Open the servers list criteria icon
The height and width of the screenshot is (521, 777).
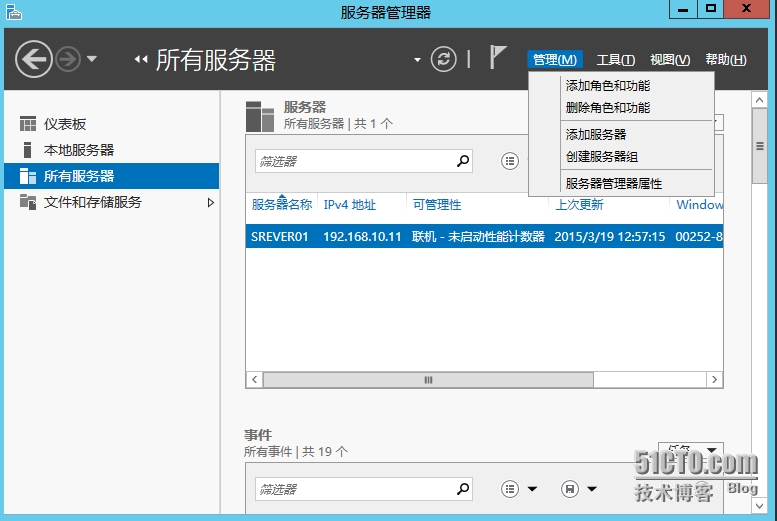tap(510, 161)
